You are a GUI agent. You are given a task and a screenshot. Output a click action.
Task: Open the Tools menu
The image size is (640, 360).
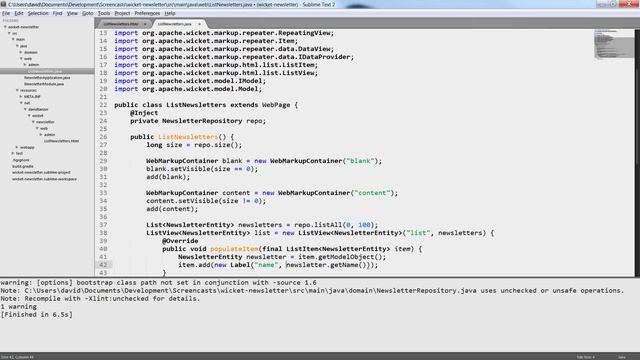pos(104,13)
